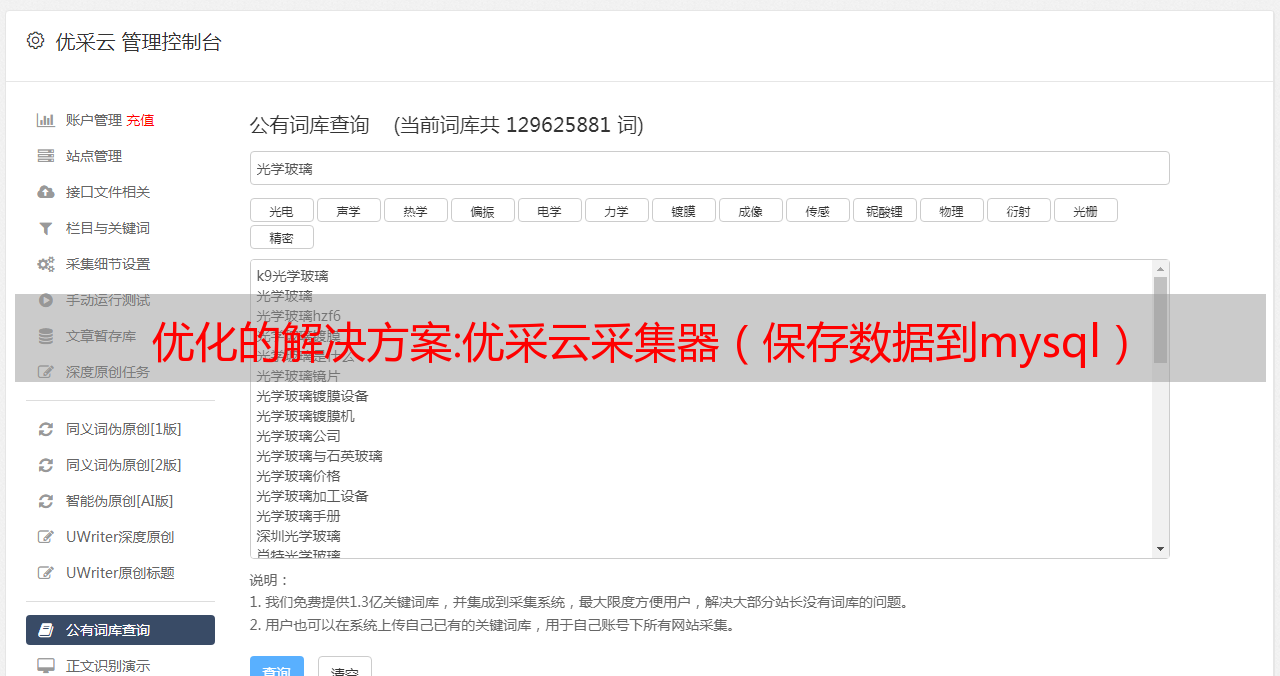Click the k9光学玻璃 result row
The image size is (1280, 676).
(x=702, y=276)
